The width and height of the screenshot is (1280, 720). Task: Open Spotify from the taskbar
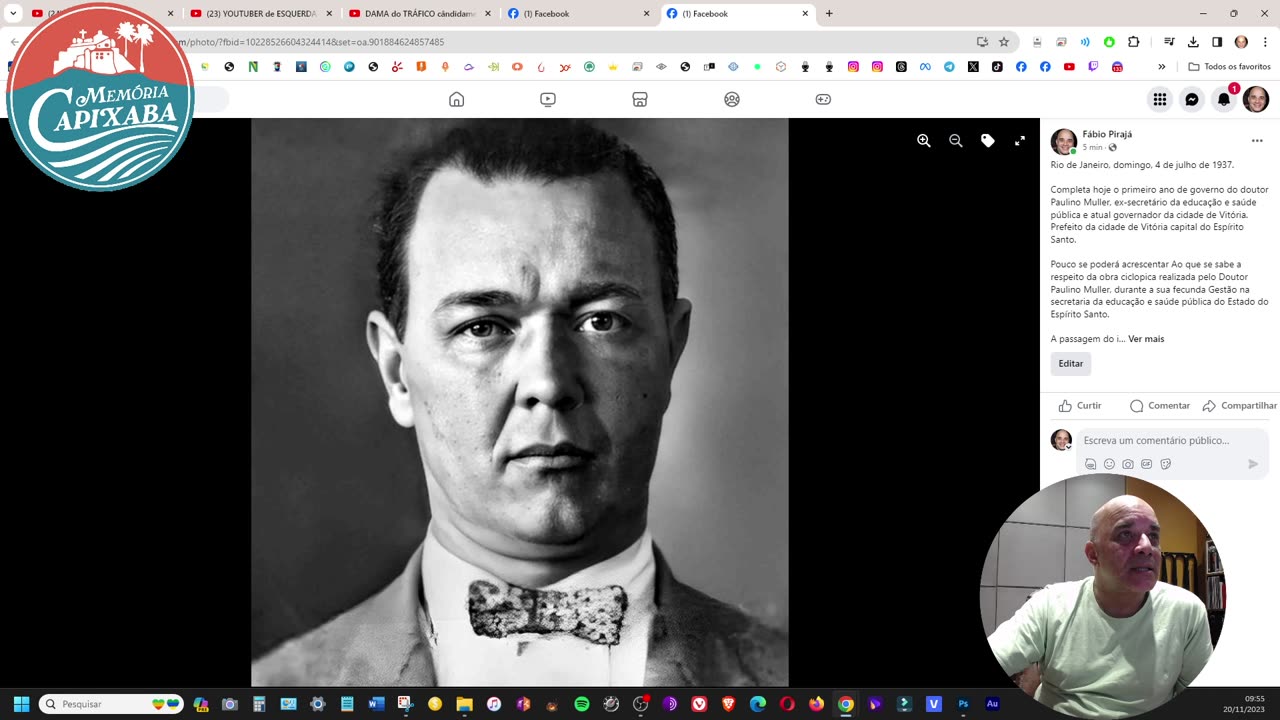tap(582, 704)
